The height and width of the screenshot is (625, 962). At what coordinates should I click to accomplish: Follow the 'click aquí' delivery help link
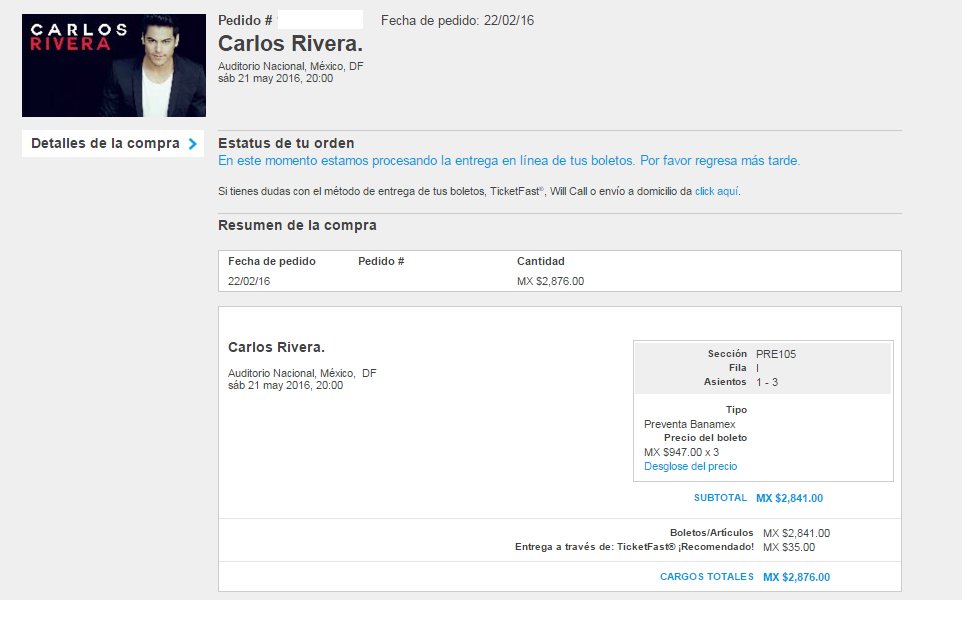point(717,191)
